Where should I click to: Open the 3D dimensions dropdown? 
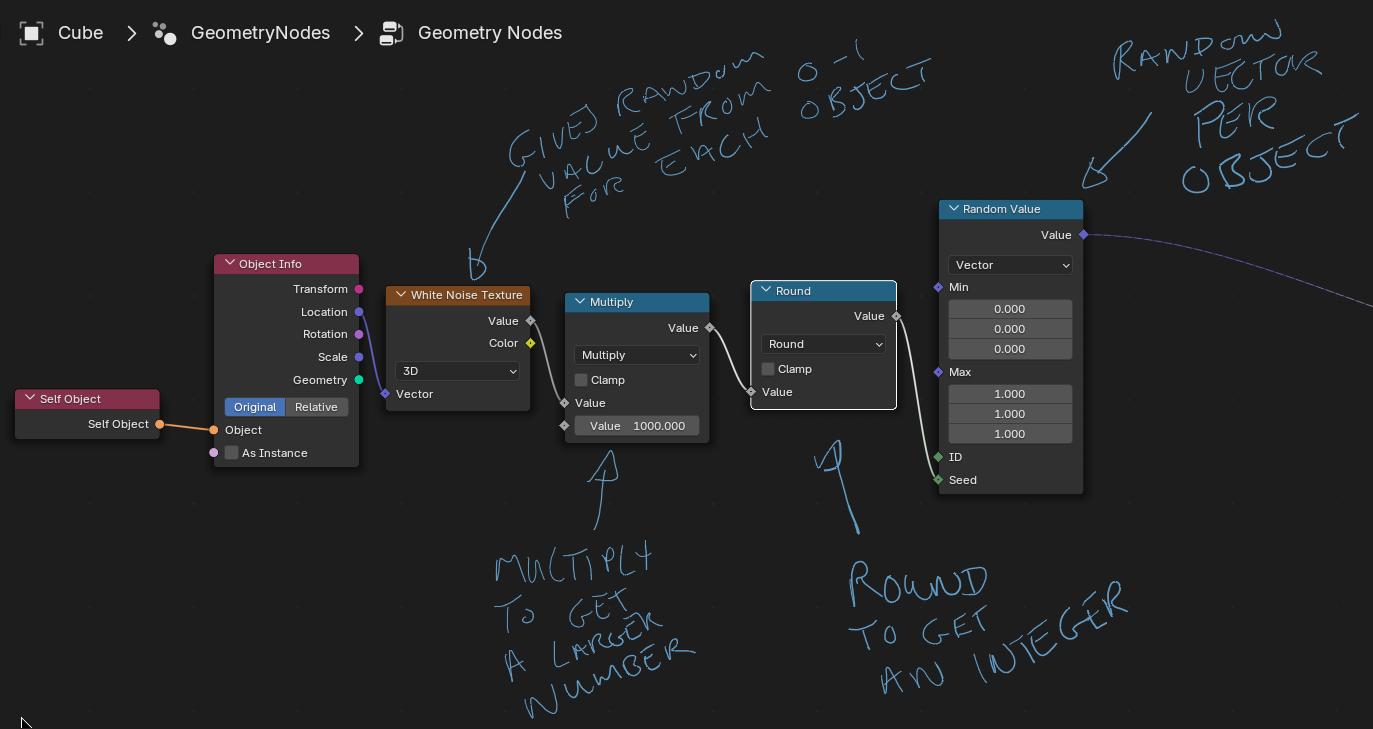(458, 371)
